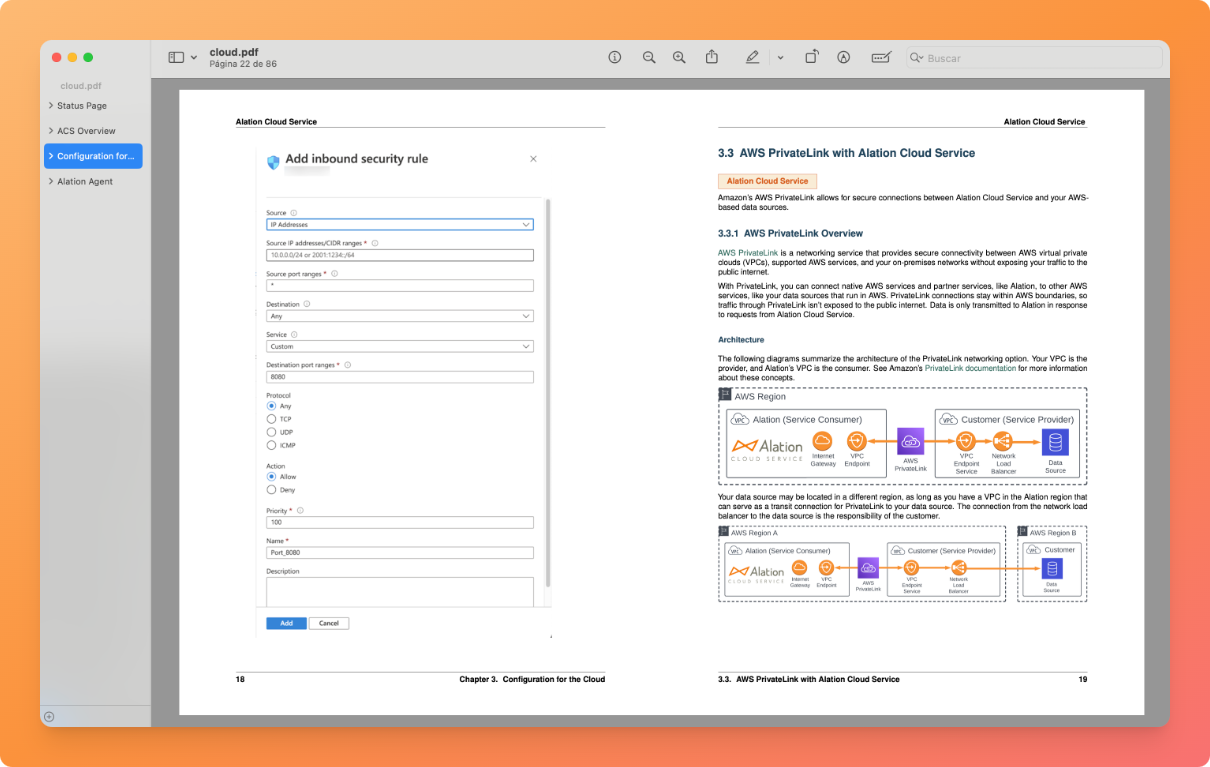1210x767 pixels.
Task: Click the Priority field with 100
Action: pos(399,522)
